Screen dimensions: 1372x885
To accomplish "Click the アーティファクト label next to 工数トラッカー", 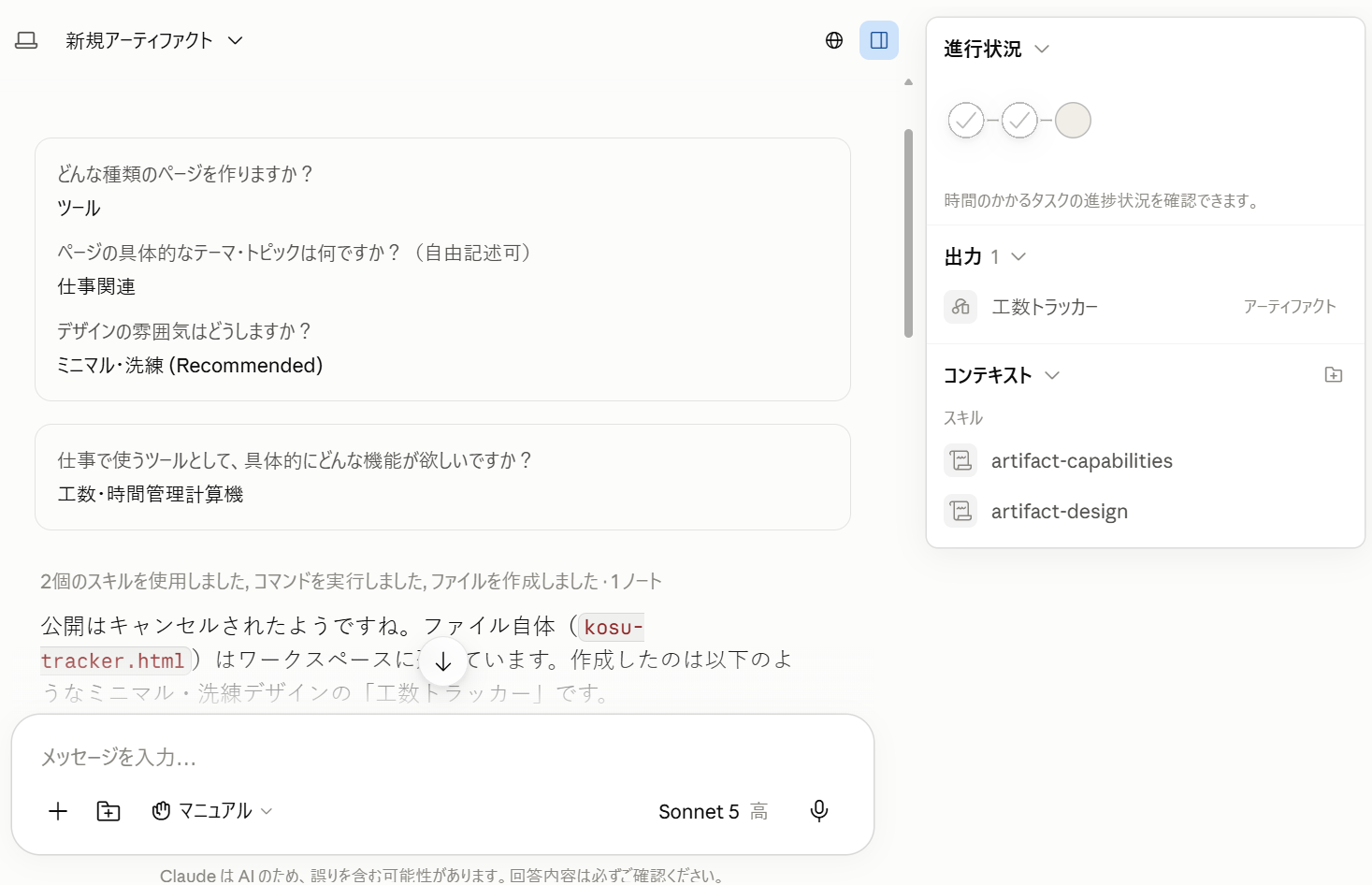I will (1290, 307).
